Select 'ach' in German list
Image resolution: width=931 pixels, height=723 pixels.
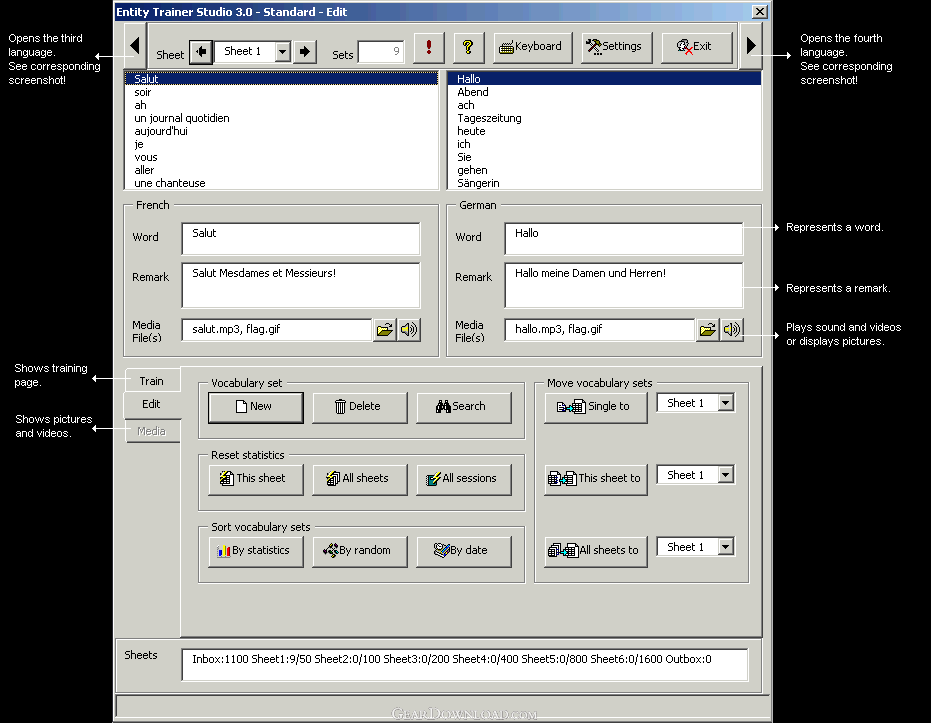pyautogui.click(x=604, y=105)
